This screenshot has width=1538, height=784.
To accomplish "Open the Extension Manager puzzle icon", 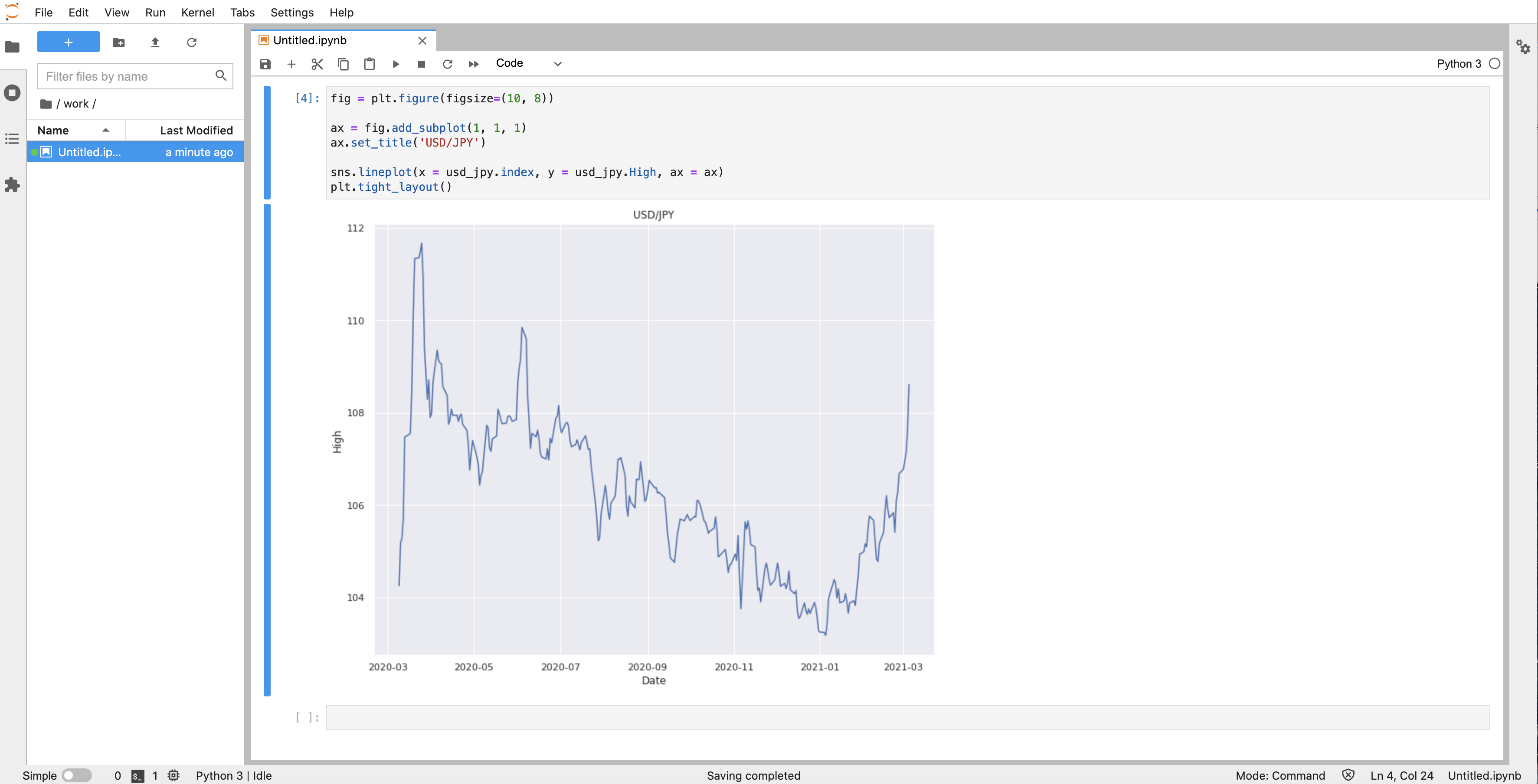I will coord(12,185).
